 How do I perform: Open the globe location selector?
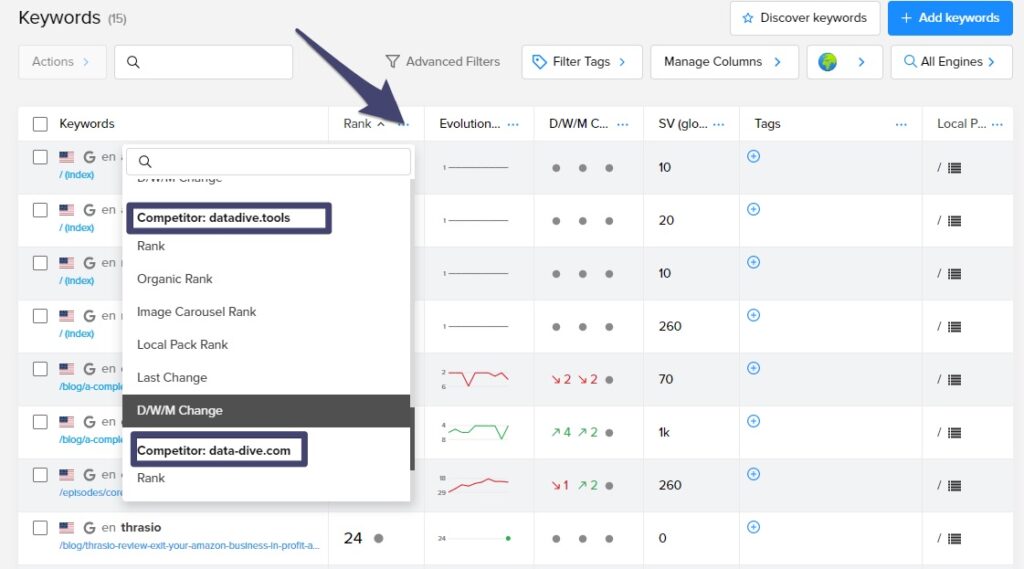pyautogui.click(x=844, y=61)
